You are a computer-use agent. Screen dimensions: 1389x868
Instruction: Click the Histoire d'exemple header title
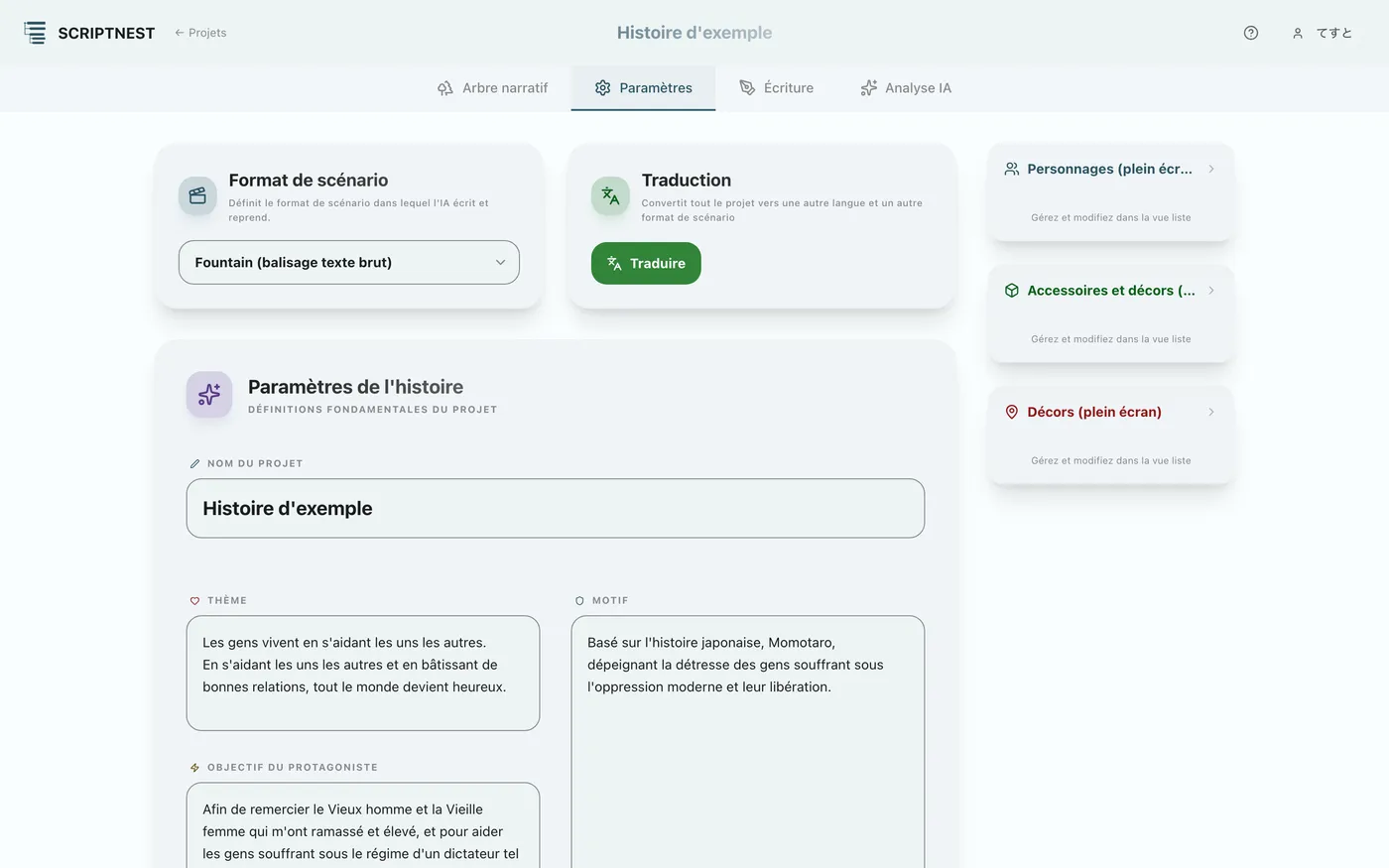(x=694, y=33)
